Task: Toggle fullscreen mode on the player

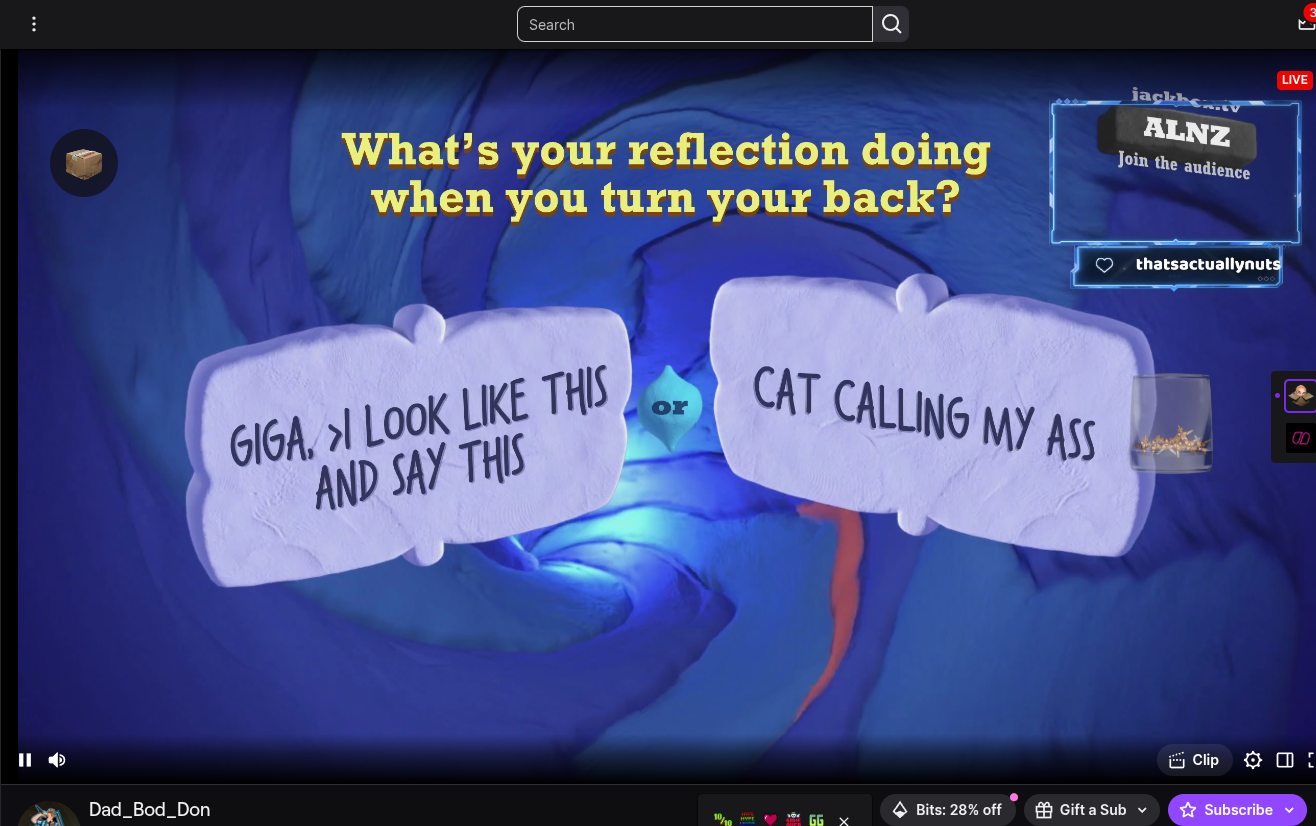Action: pyautogui.click(x=1311, y=760)
